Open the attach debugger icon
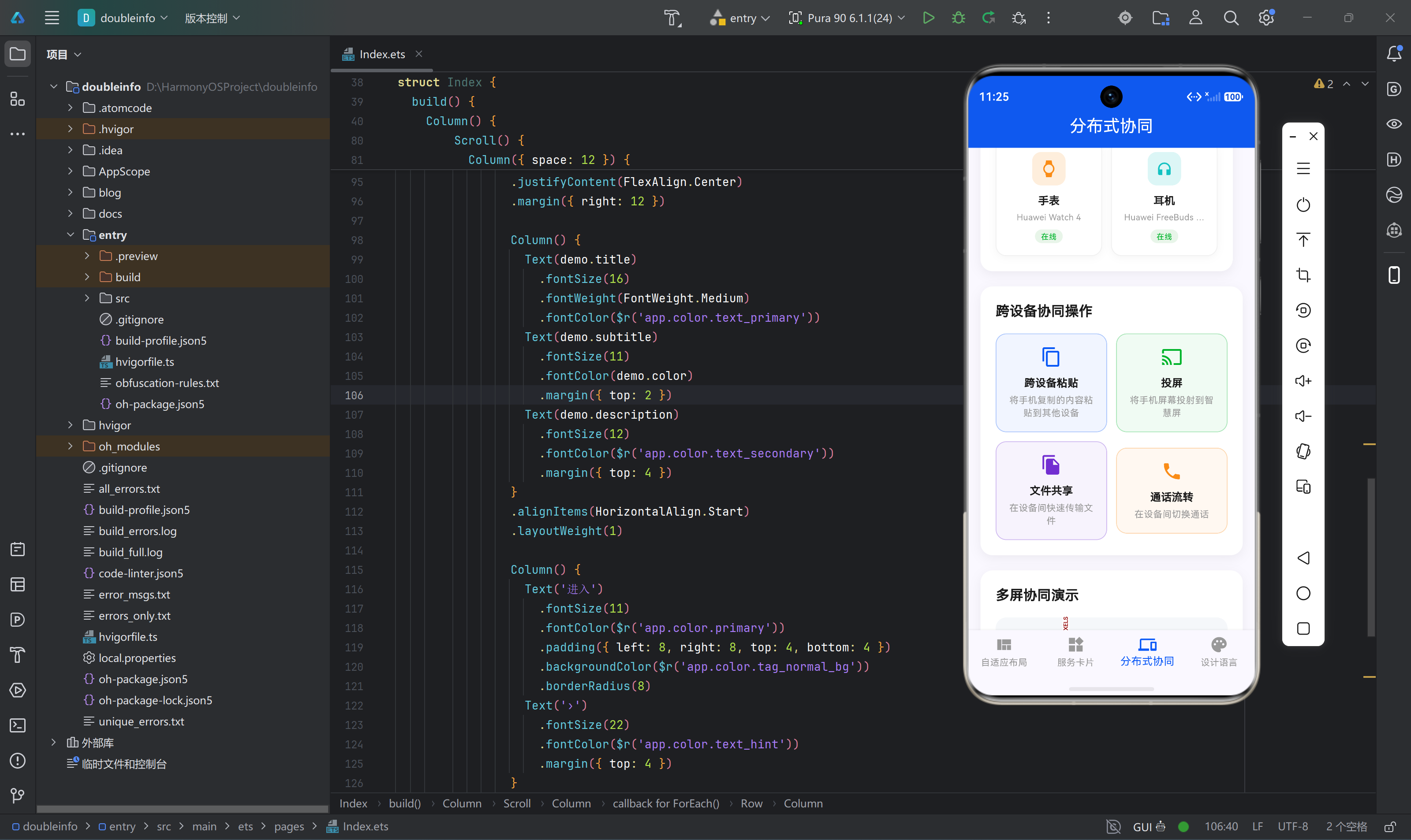 pos(1019,18)
